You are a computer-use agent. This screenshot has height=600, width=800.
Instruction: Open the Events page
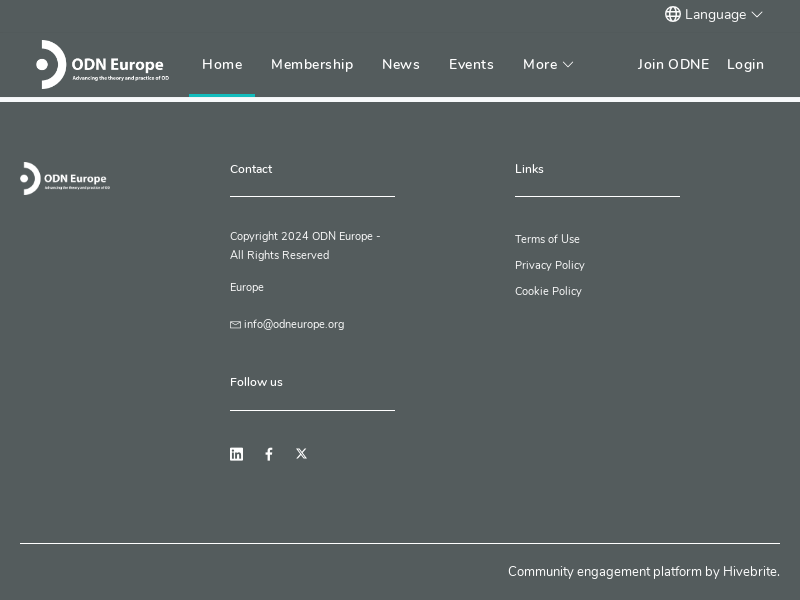point(471,64)
